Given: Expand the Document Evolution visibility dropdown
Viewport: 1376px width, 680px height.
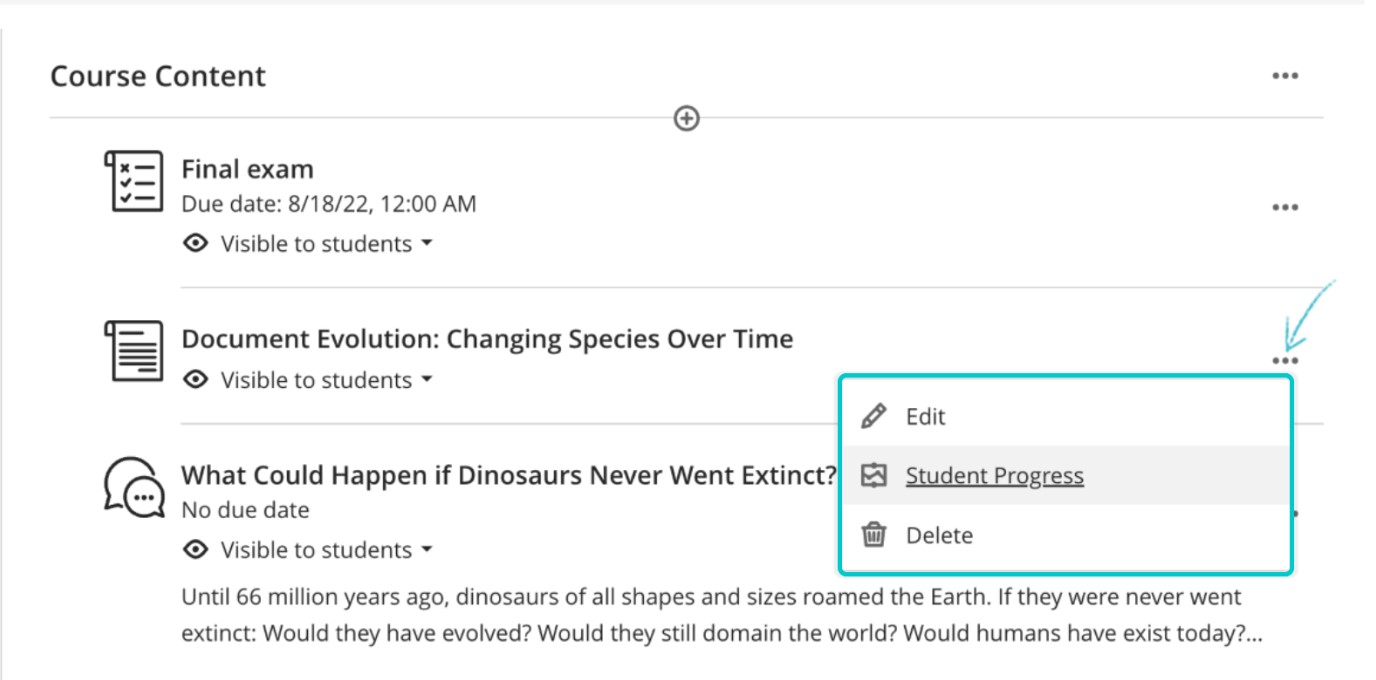Looking at the screenshot, I should pos(427,380).
